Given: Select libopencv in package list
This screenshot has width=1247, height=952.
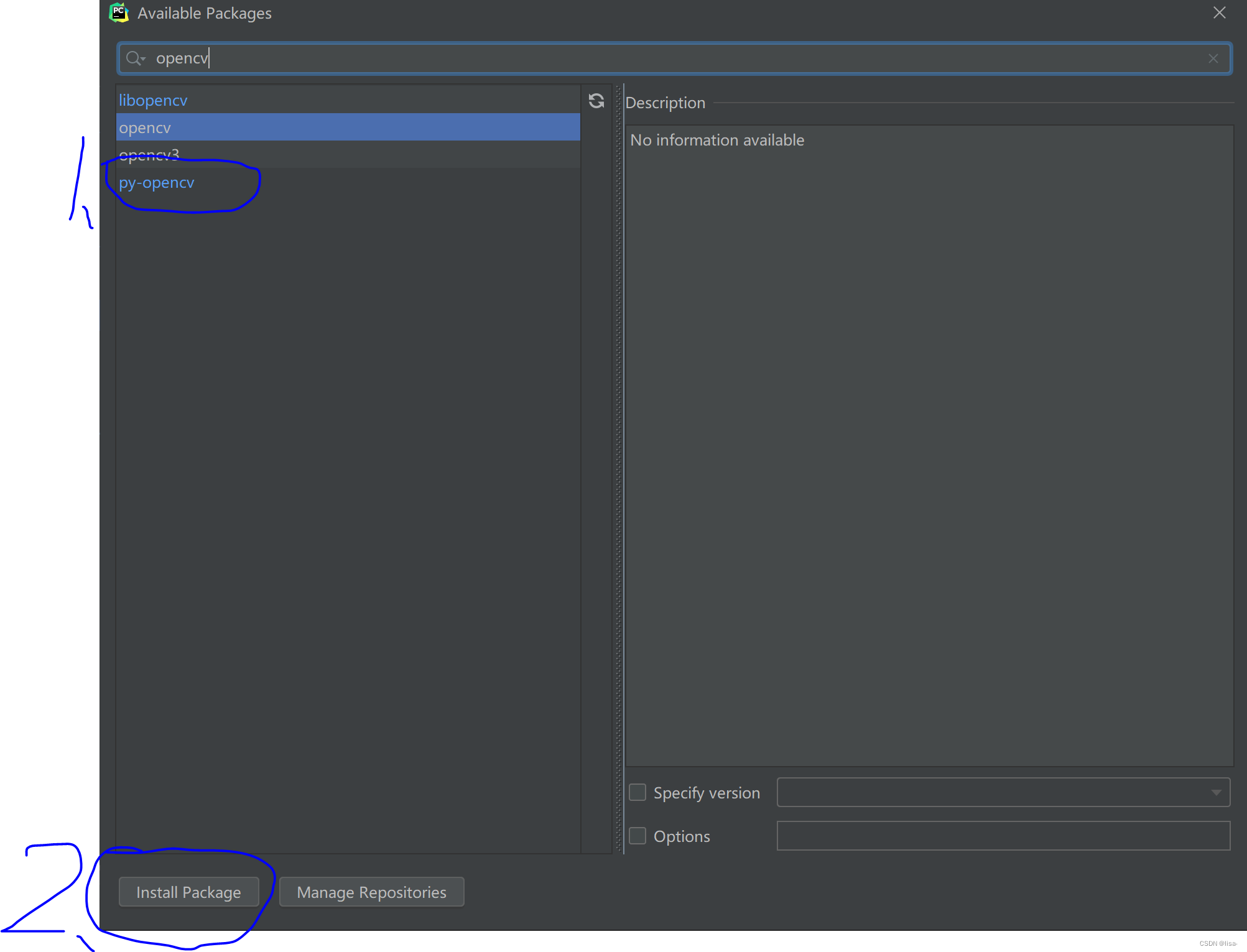Looking at the screenshot, I should coord(153,100).
